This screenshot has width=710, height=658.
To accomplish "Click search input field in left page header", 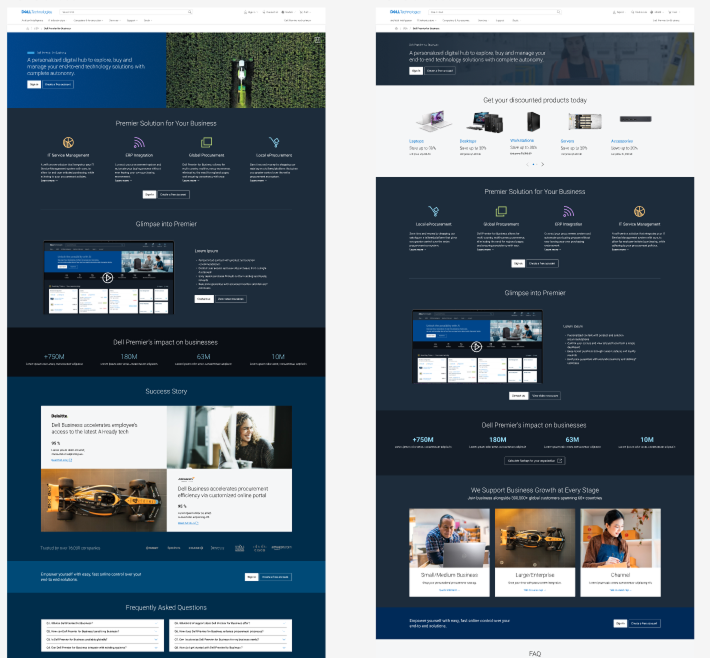I will click(126, 12).
